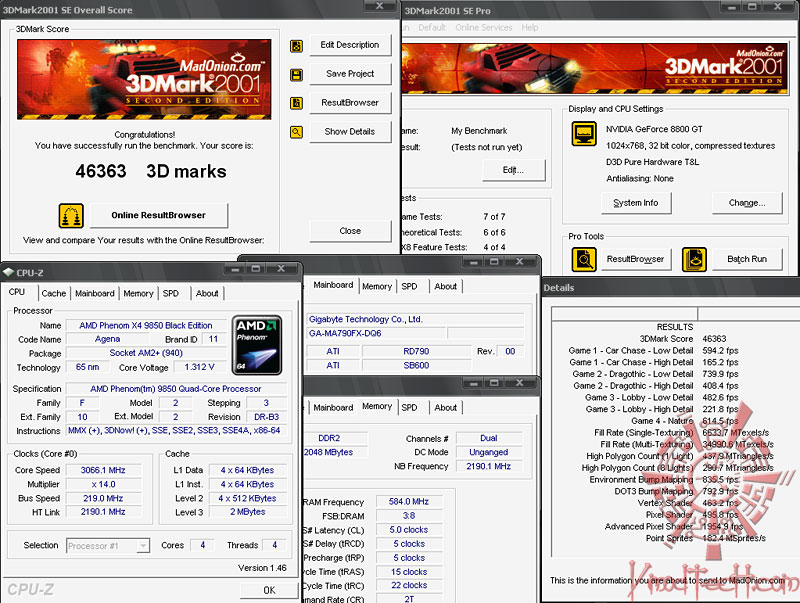Click Mainboard tab in Memory CPU-Z window
This screenshot has width=800, height=603.
pyautogui.click(x=333, y=408)
